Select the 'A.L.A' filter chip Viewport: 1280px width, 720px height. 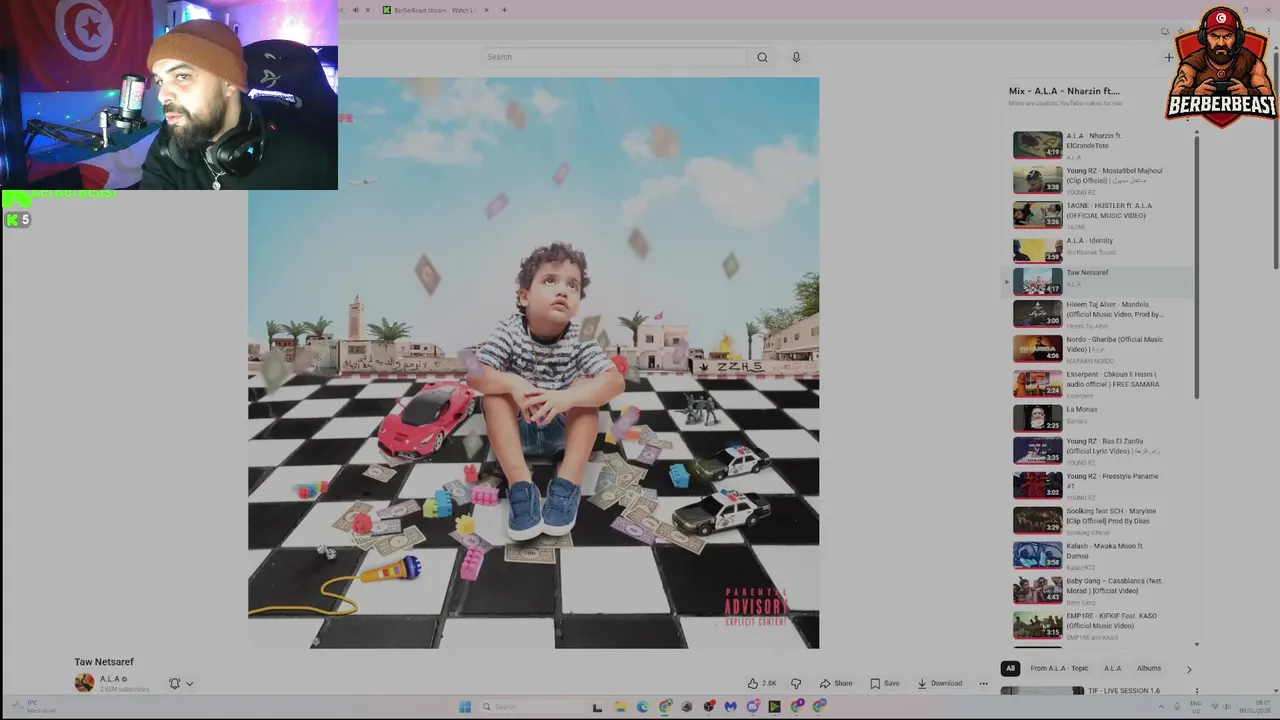click(1112, 668)
